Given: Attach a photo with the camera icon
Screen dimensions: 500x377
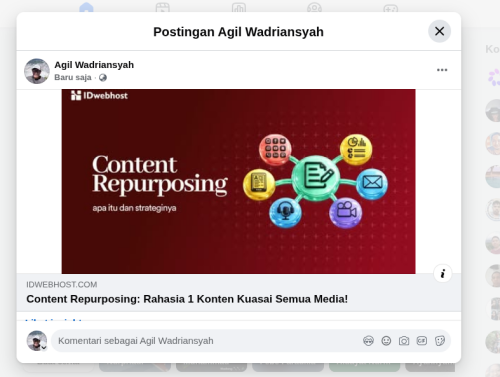Looking at the screenshot, I should [404, 341].
